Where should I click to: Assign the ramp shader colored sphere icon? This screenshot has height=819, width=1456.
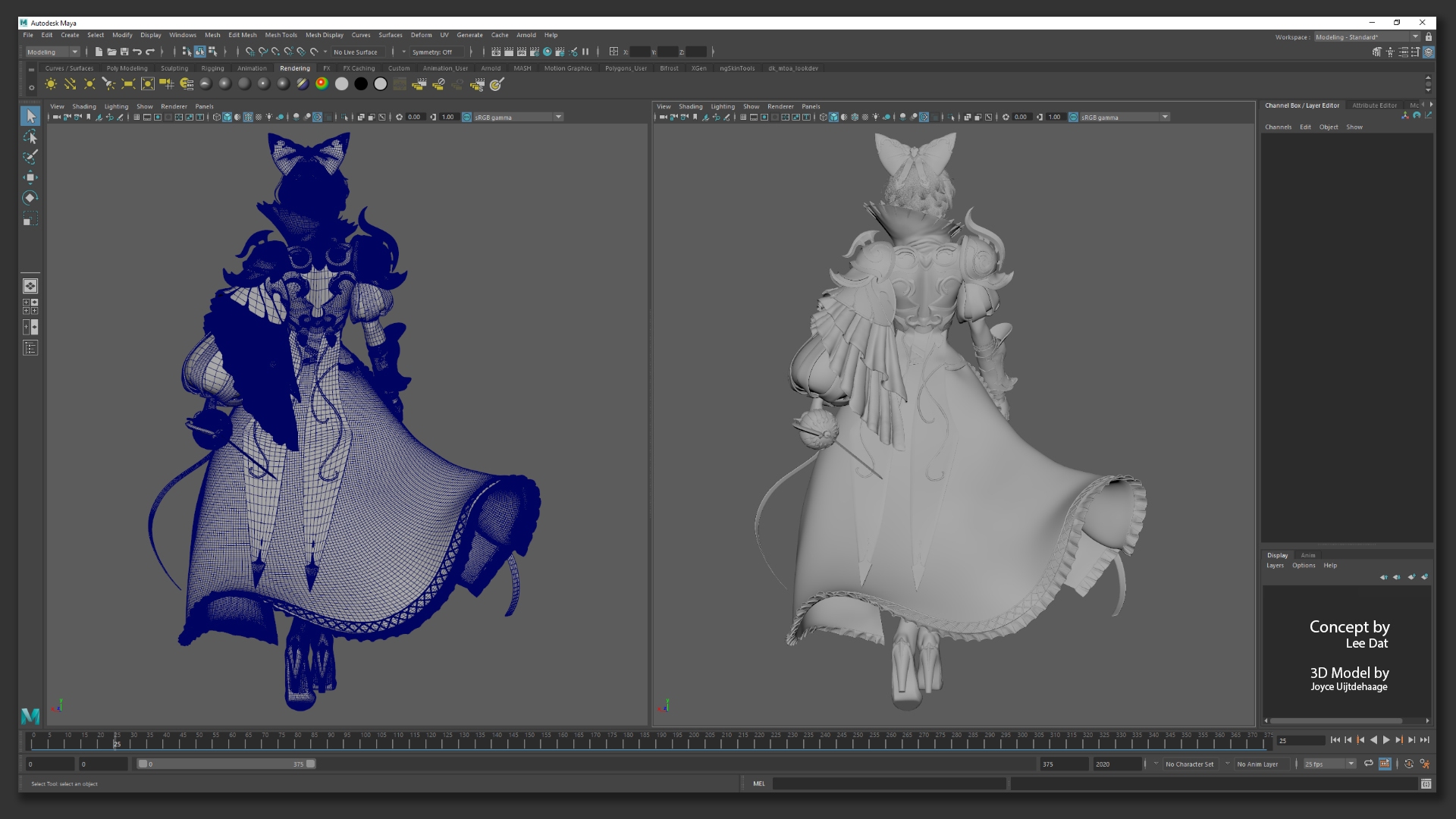[x=322, y=84]
